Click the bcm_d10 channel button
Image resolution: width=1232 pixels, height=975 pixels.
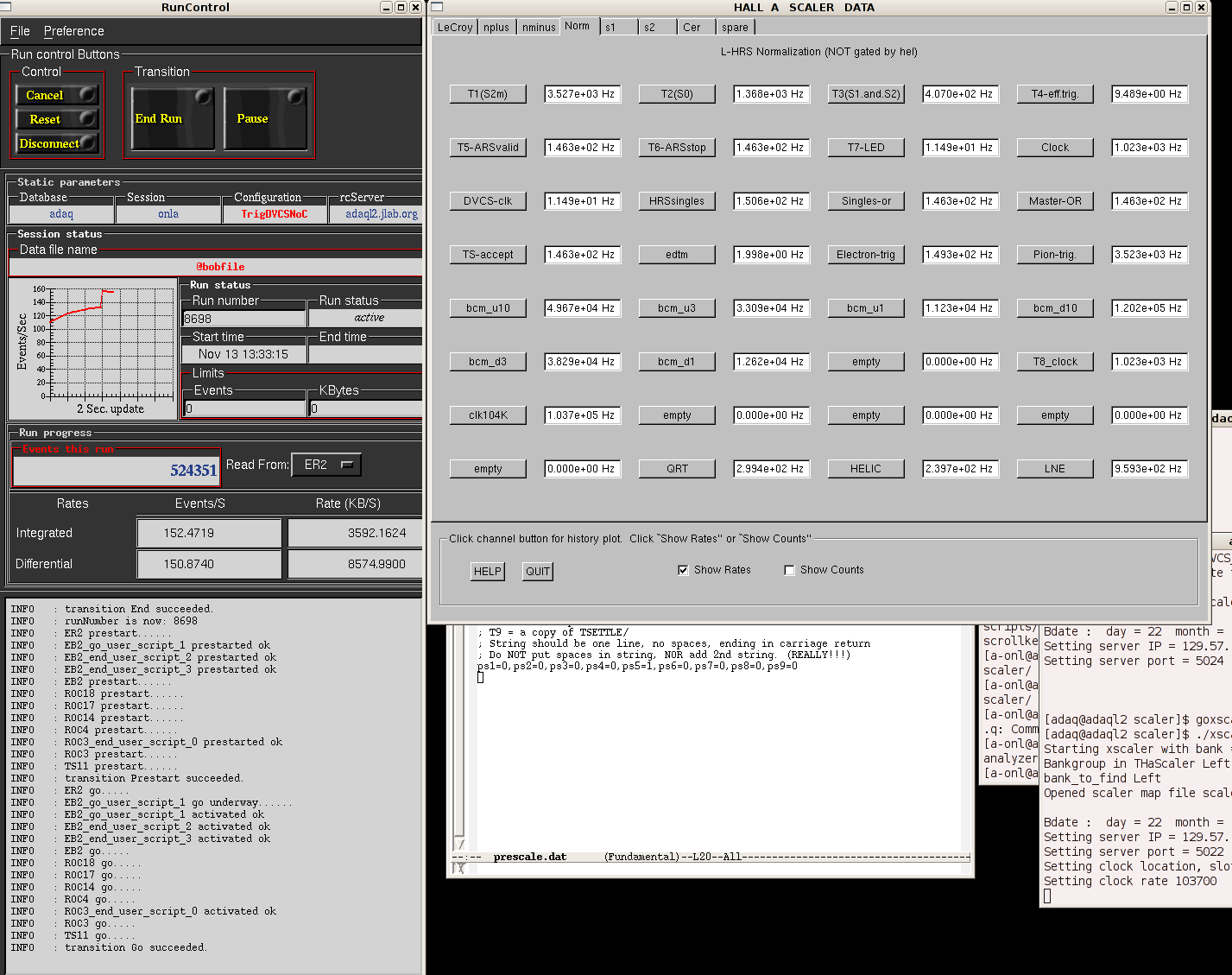pyautogui.click(x=1055, y=308)
